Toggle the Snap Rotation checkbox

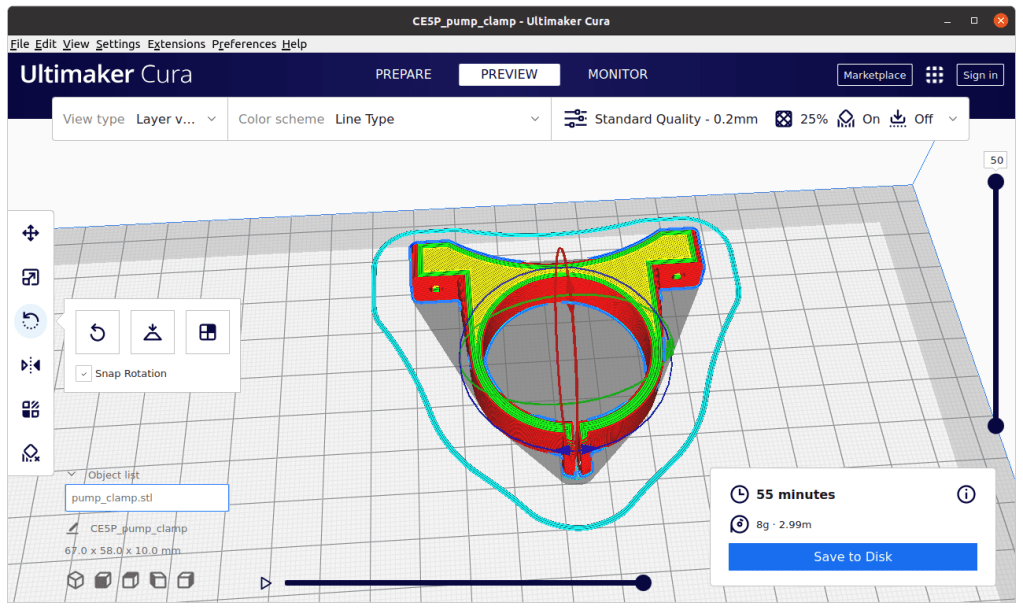point(84,373)
